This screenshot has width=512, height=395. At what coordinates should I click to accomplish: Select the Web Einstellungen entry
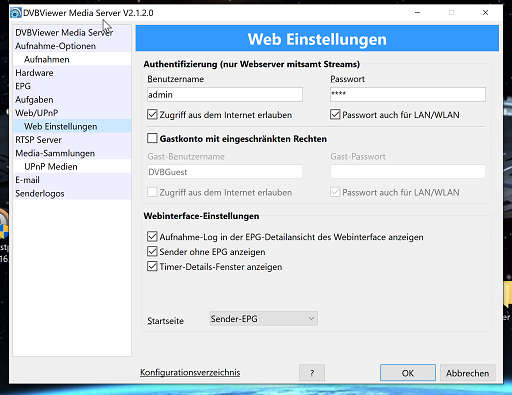pyautogui.click(x=72, y=126)
